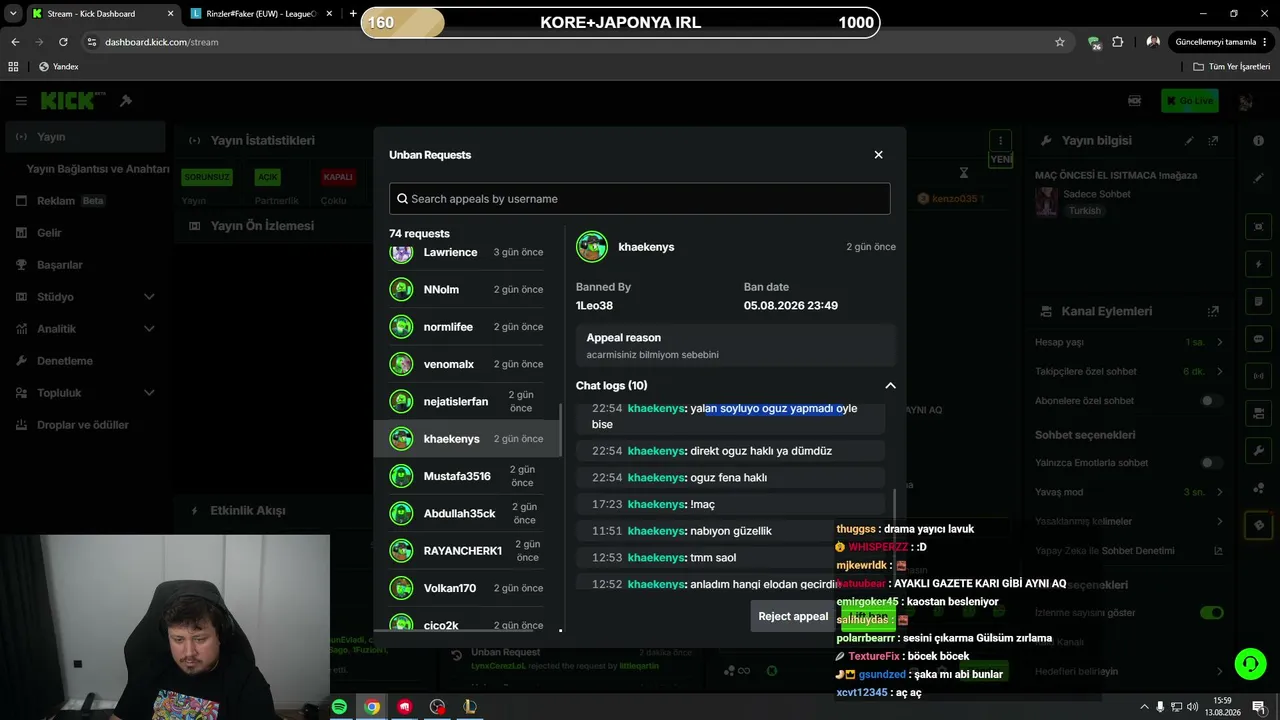Open the green support headset chat button
The width and height of the screenshot is (1280, 720).
[x=1249, y=664]
